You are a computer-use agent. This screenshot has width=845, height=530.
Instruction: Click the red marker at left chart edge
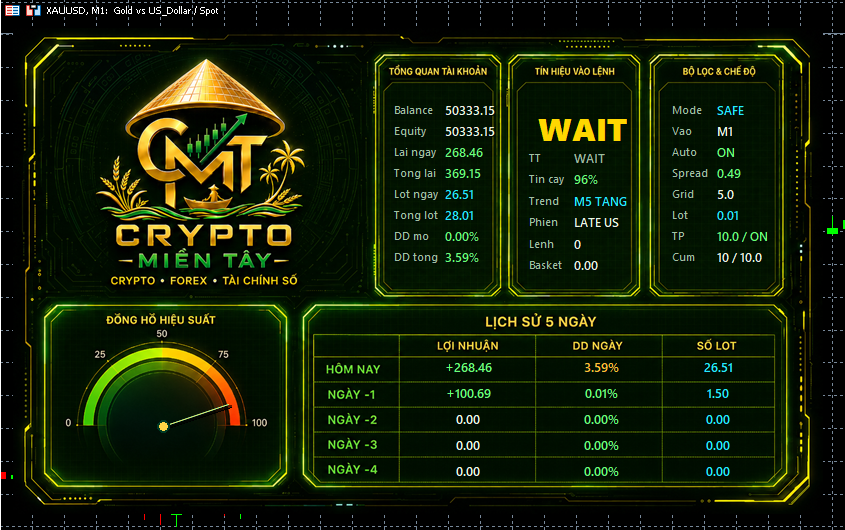click(3, 476)
